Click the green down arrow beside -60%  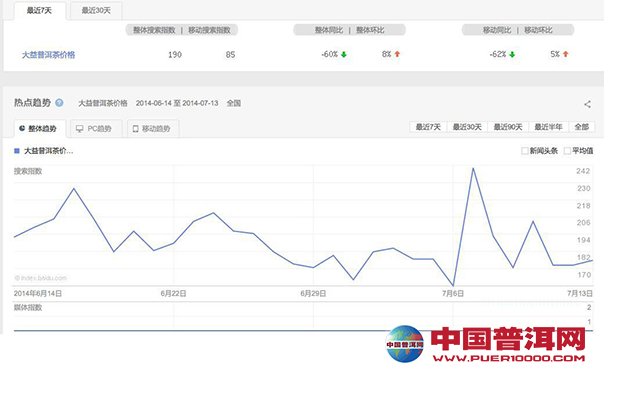point(344,54)
